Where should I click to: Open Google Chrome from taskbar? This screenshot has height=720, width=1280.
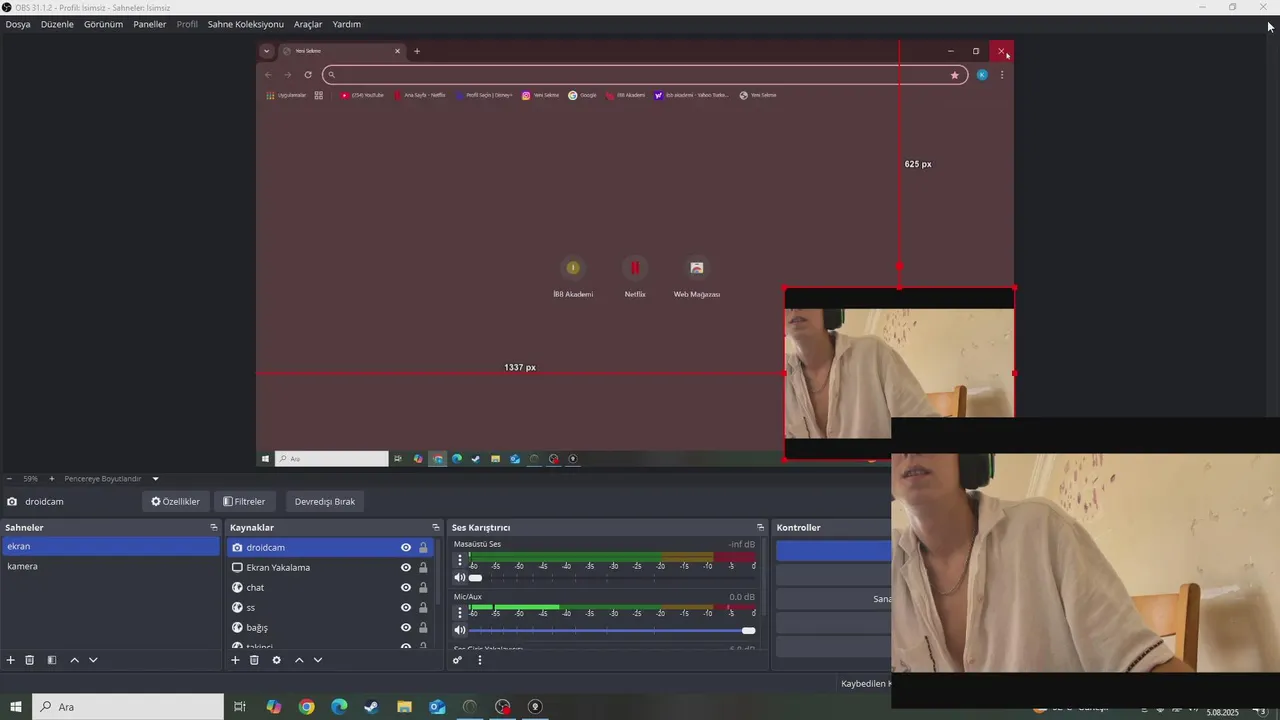pyautogui.click(x=307, y=707)
